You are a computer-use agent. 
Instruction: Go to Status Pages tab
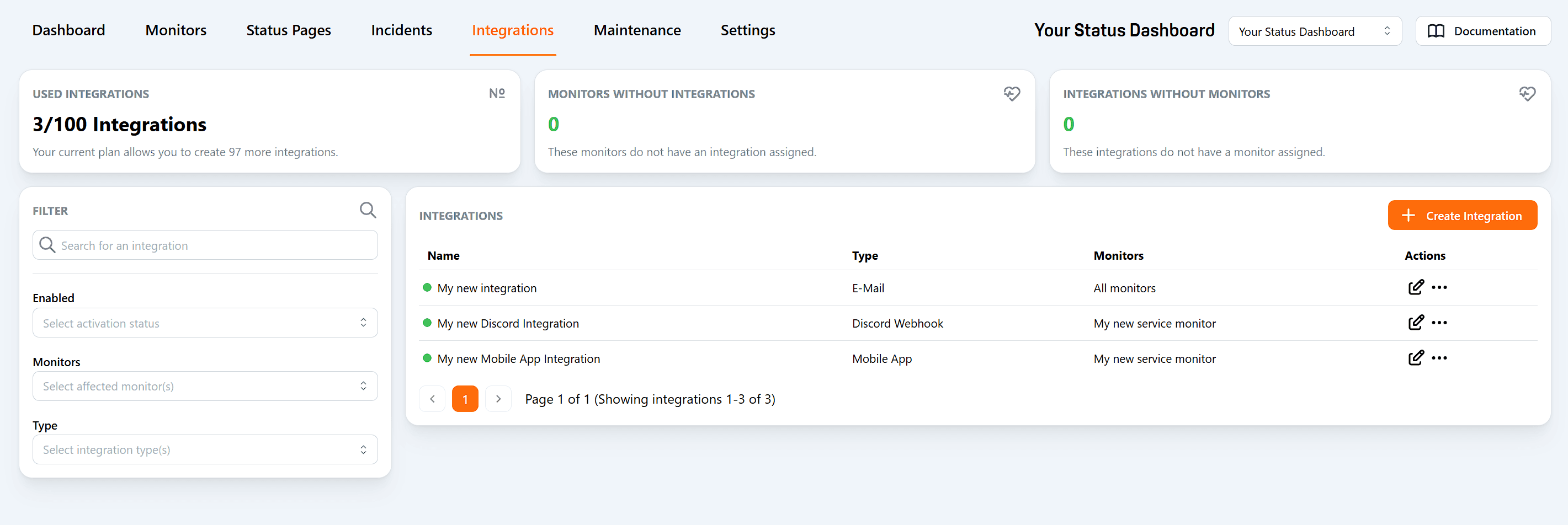coord(289,30)
